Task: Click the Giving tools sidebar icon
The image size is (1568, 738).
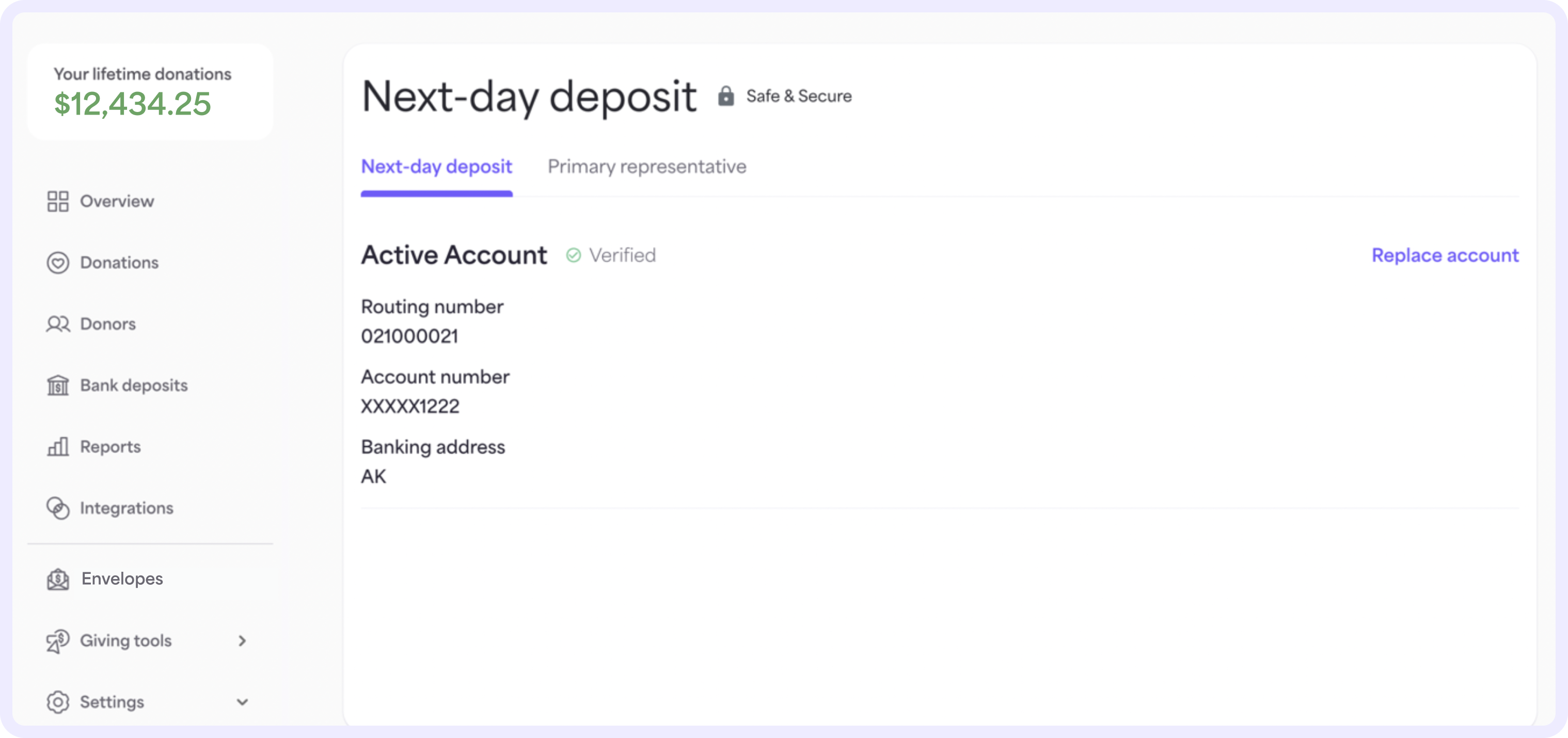Action: pos(57,640)
